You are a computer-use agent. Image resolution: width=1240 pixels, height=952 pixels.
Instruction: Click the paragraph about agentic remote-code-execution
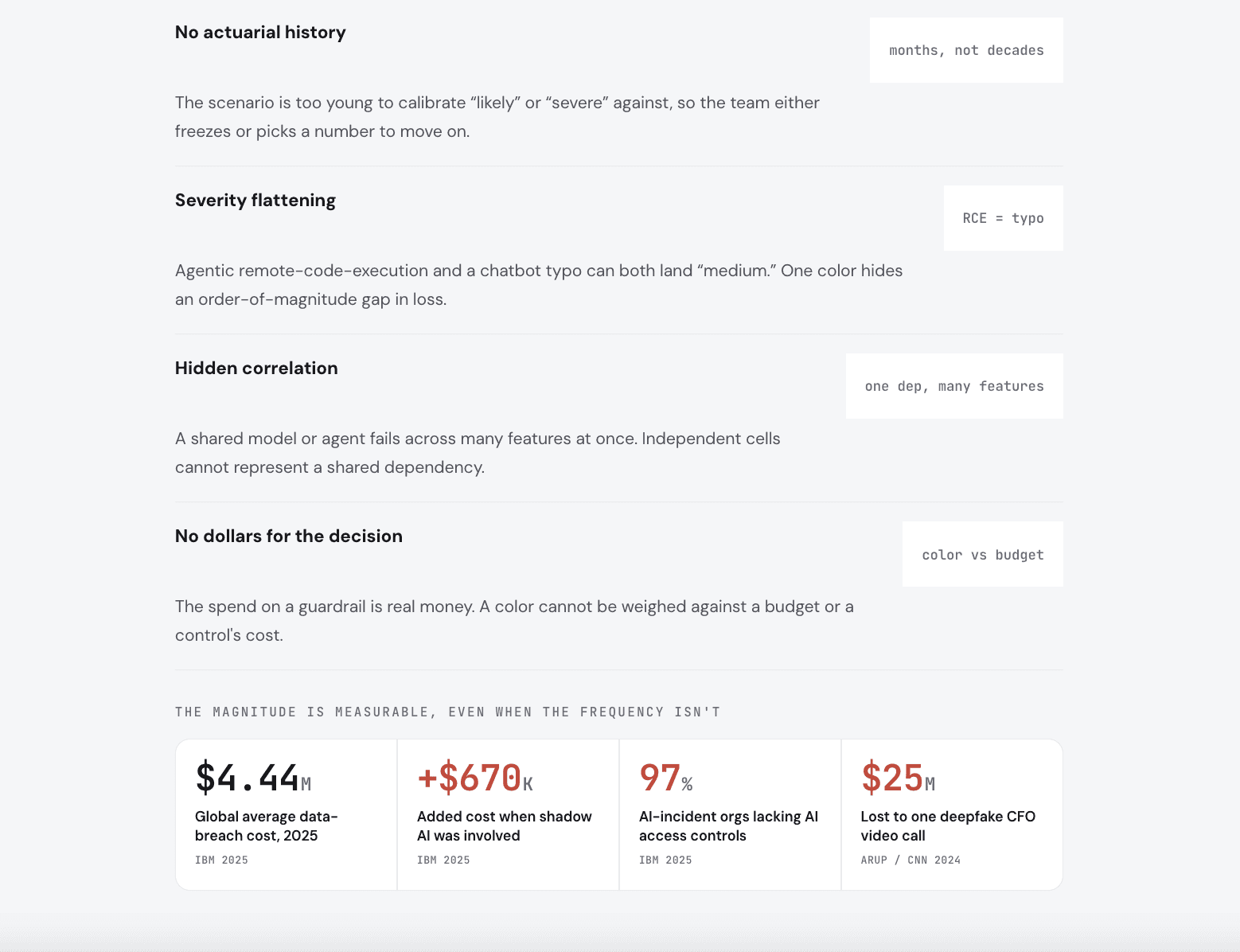tap(539, 285)
